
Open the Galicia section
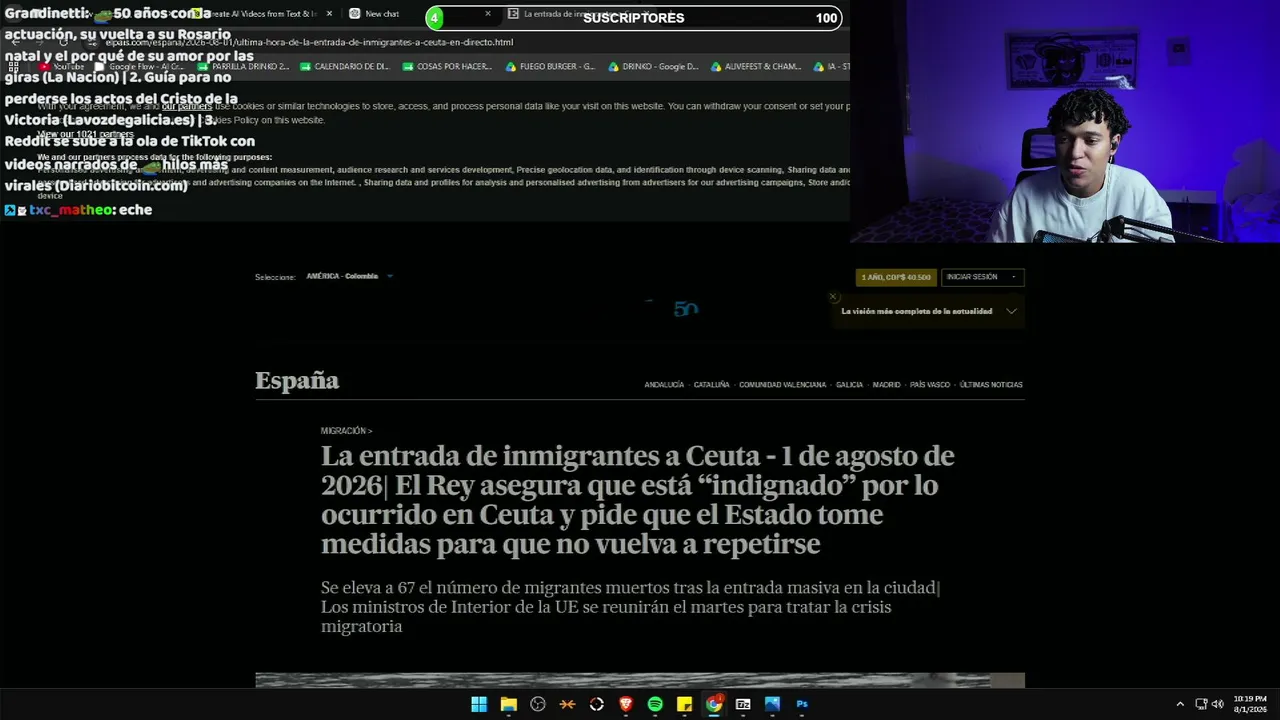[849, 385]
